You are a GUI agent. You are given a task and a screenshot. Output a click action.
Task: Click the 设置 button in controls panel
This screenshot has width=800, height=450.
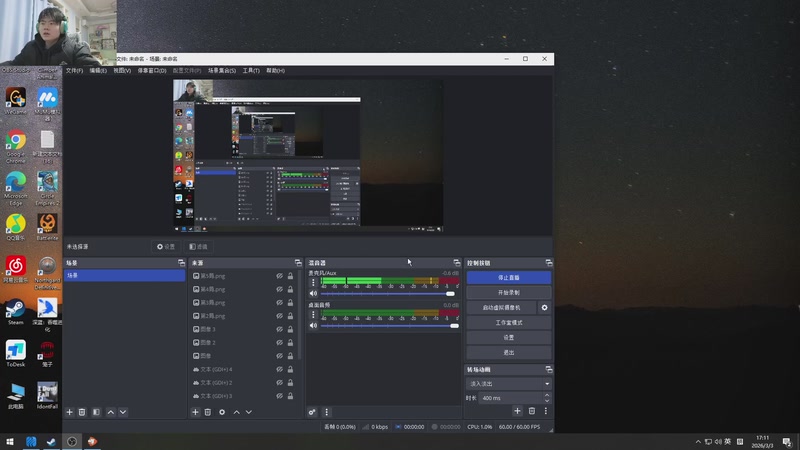click(x=509, y=338)
